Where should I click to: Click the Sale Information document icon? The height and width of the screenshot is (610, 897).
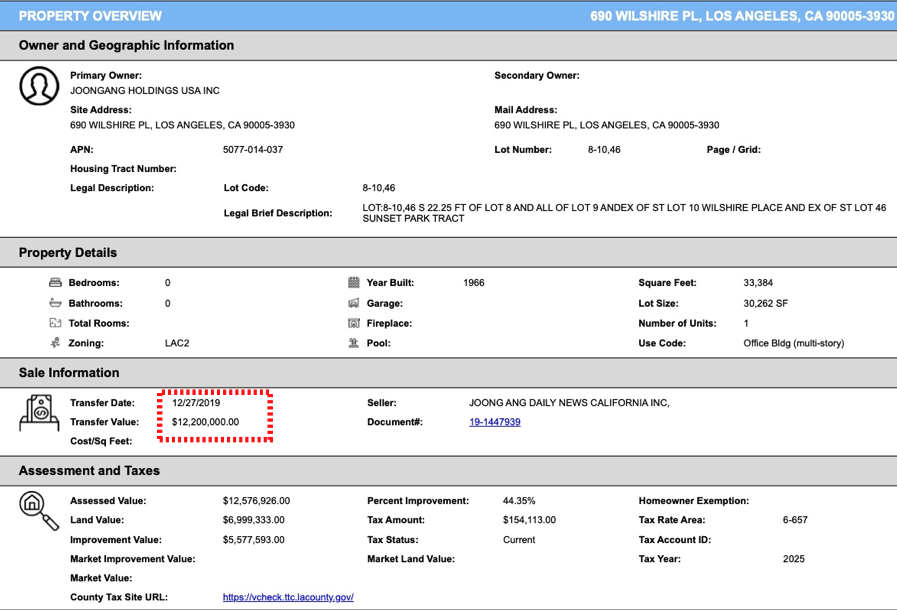click(x=40, y=413)
